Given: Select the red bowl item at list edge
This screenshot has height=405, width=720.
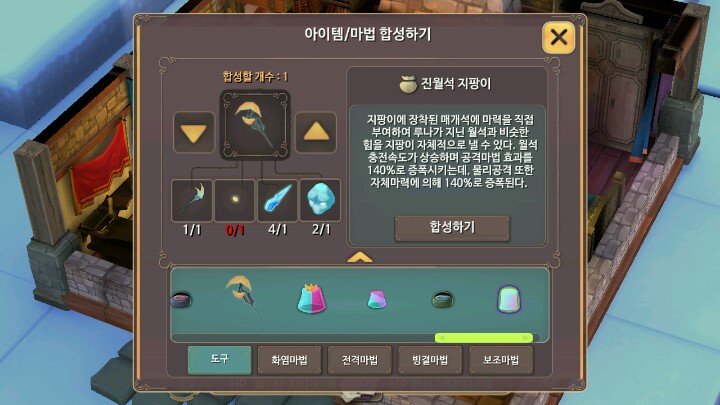Looking at the screenshot, I should 181,300.
